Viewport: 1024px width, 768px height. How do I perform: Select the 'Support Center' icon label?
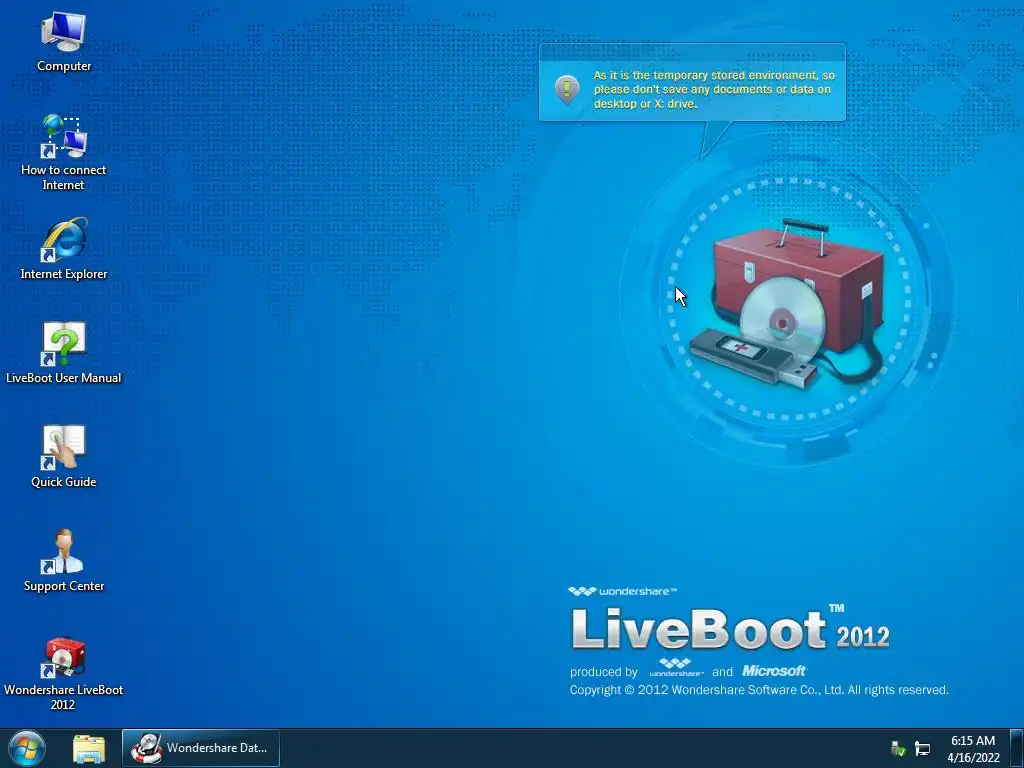64,586
